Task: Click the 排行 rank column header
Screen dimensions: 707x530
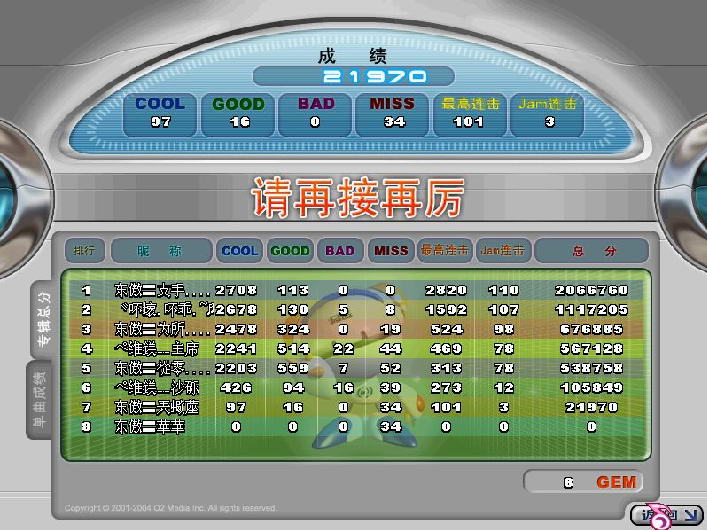Action: tap(83, 250)
